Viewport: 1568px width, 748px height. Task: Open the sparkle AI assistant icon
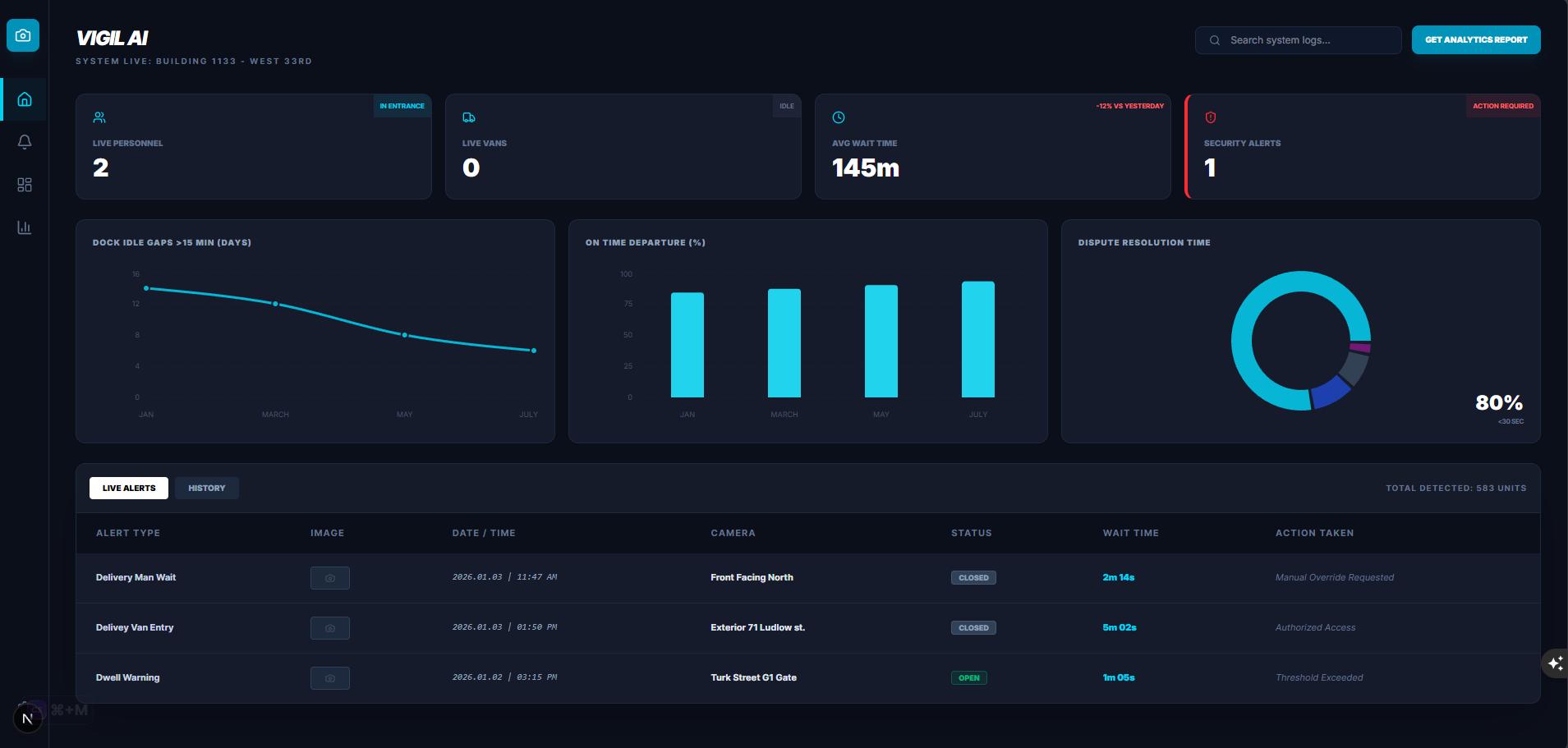(x=1555, y=663)
